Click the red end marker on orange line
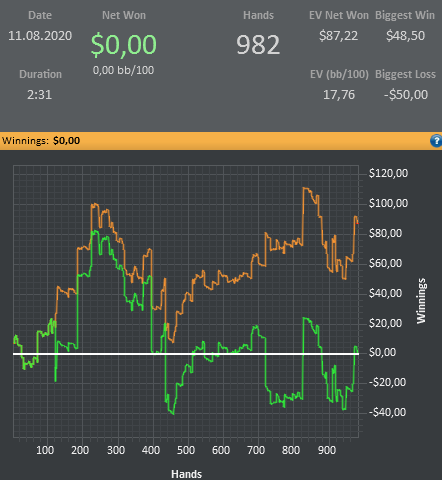This screenshot has height=480, width=442. (x=358, y=223)
